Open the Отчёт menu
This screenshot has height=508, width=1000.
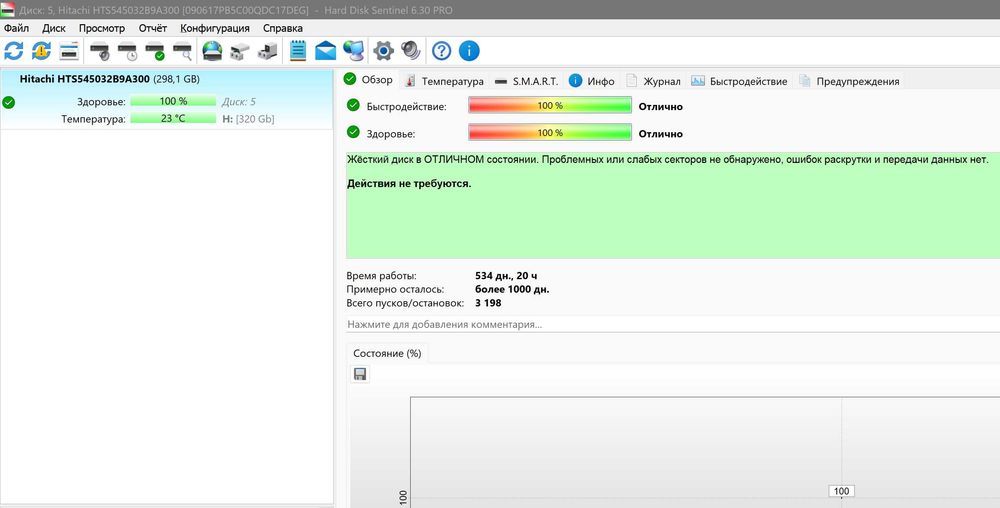click(x=153, y=28)
